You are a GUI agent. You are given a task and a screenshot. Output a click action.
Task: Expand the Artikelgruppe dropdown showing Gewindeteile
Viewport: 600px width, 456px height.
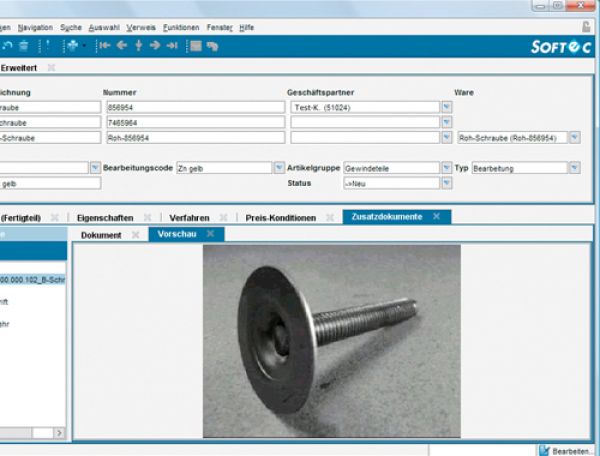tap(446, 168)
